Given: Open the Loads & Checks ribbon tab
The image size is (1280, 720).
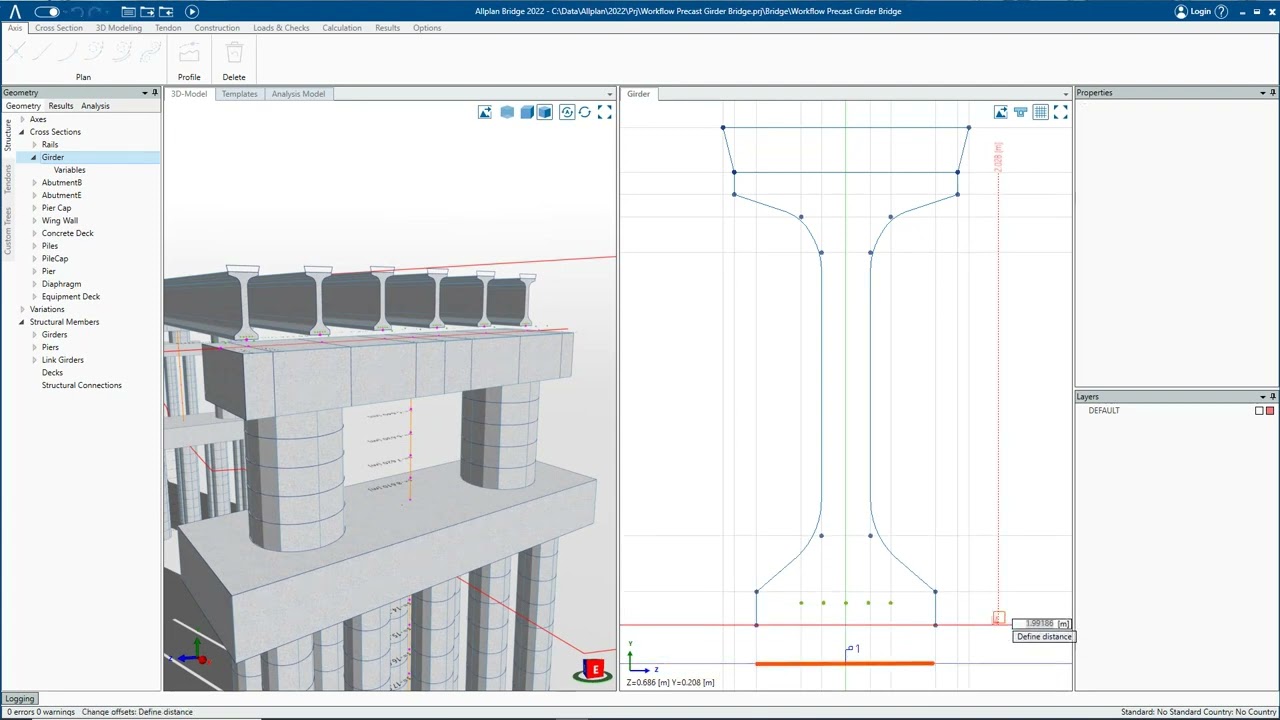Looking at the screenshot, I should pos(281,28).
